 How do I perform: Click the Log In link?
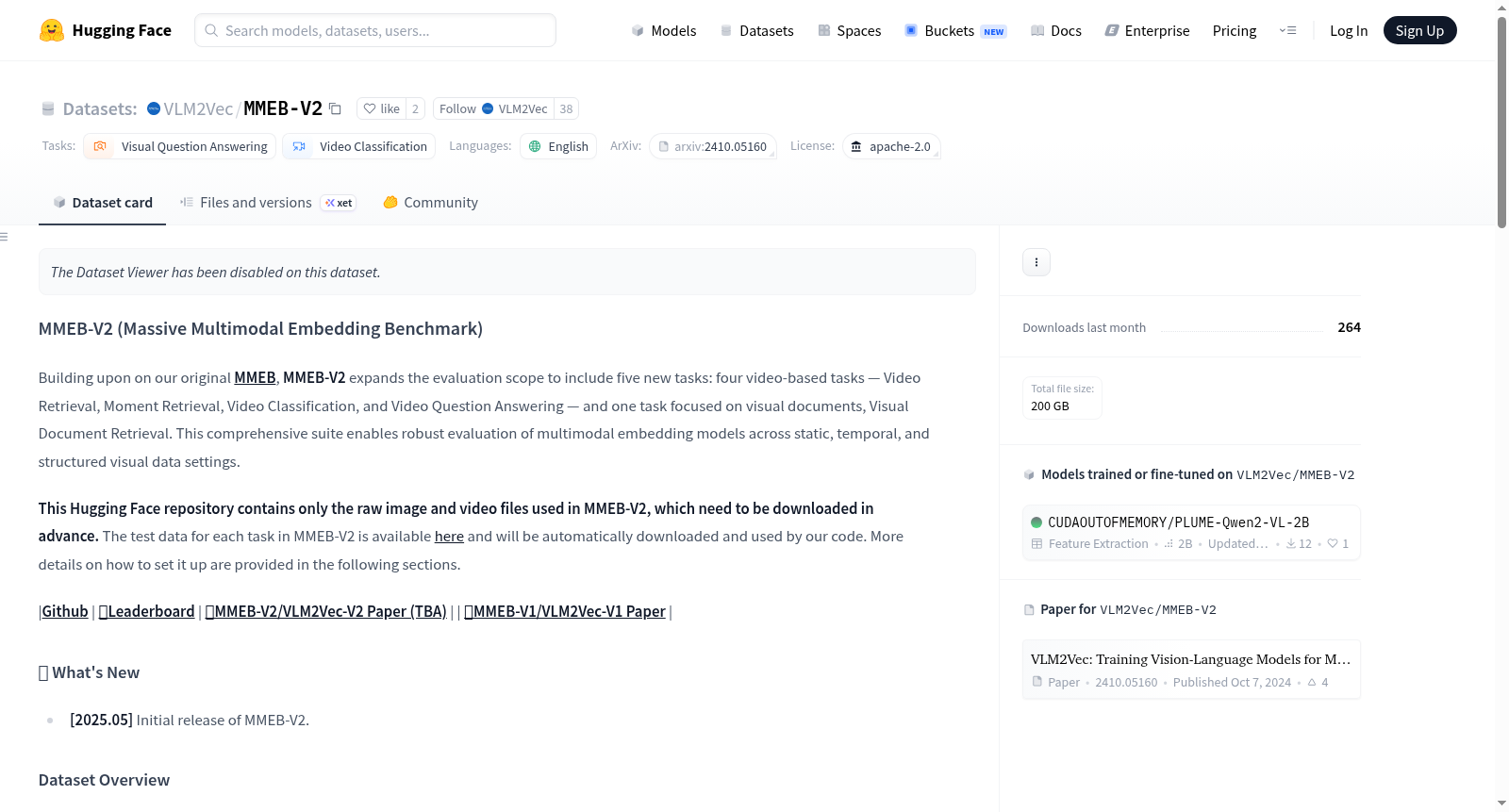tap(1349, 30)
